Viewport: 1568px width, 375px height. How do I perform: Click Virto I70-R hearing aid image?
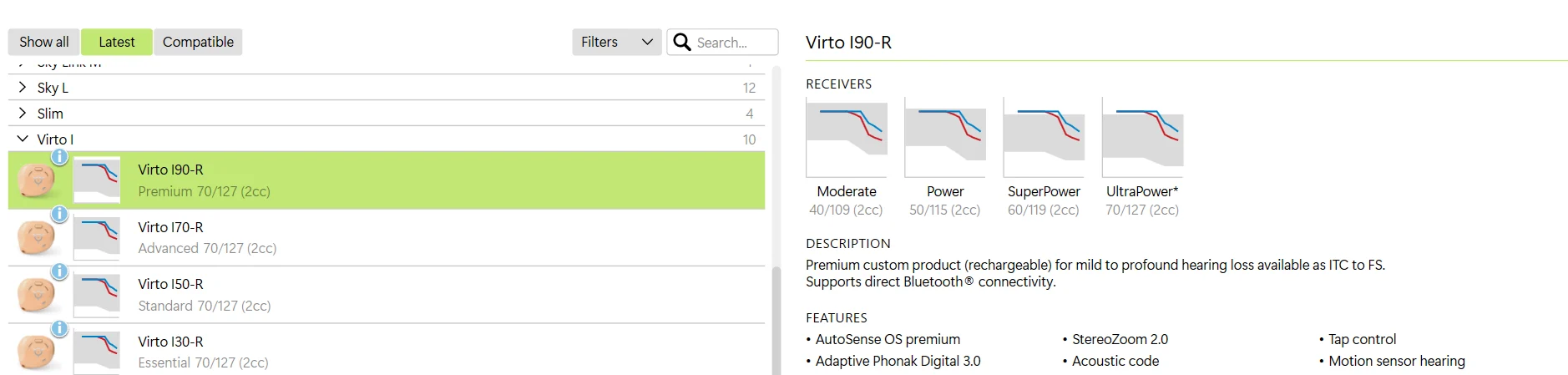point(36,238)
